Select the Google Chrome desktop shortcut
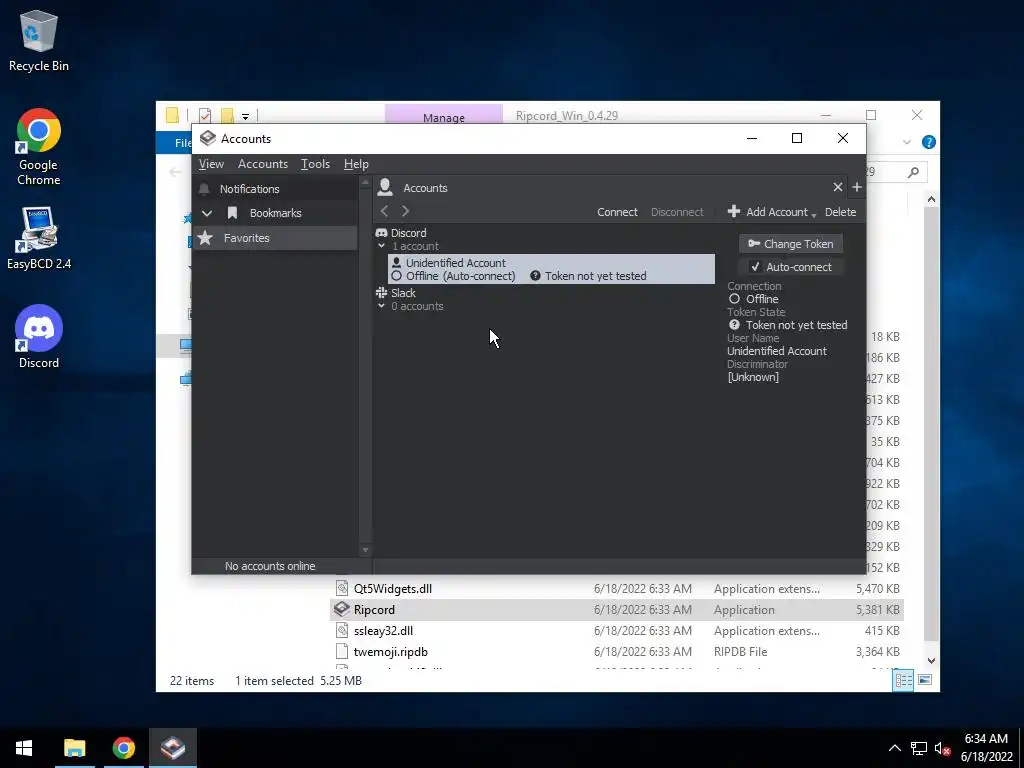 click(x=39, y=147)
